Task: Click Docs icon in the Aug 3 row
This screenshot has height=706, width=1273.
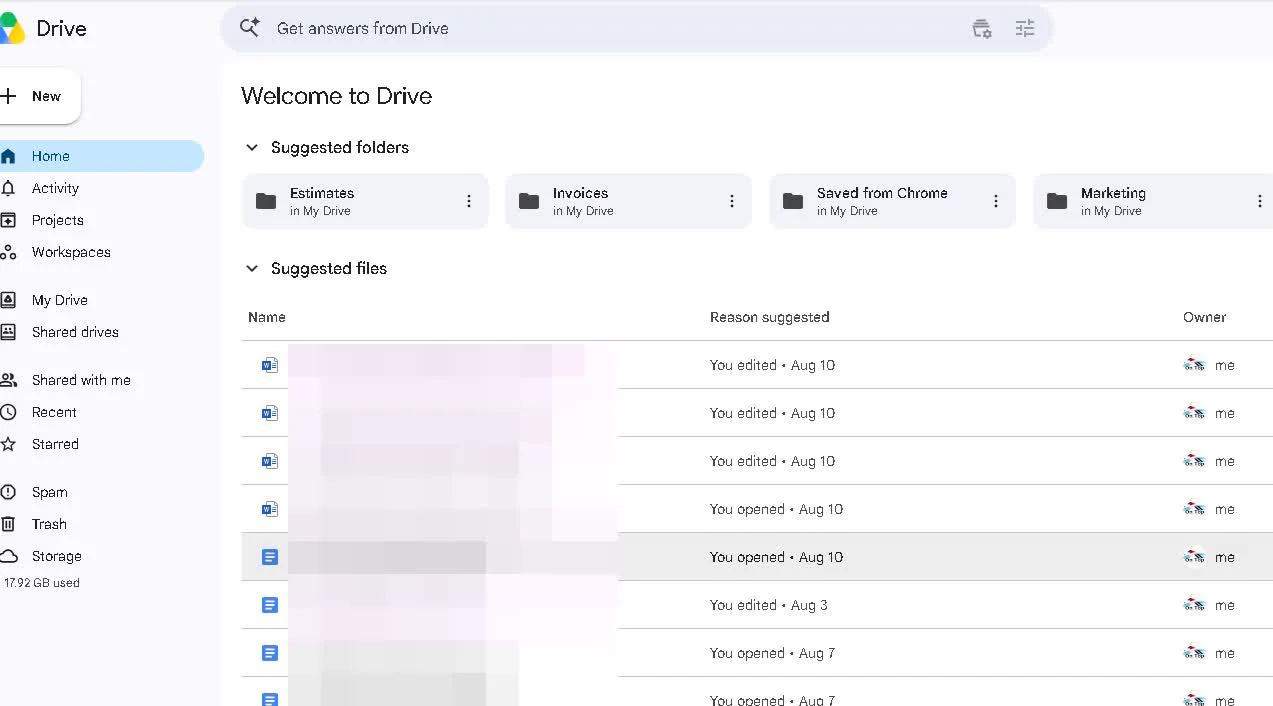Action: [269, 605]
